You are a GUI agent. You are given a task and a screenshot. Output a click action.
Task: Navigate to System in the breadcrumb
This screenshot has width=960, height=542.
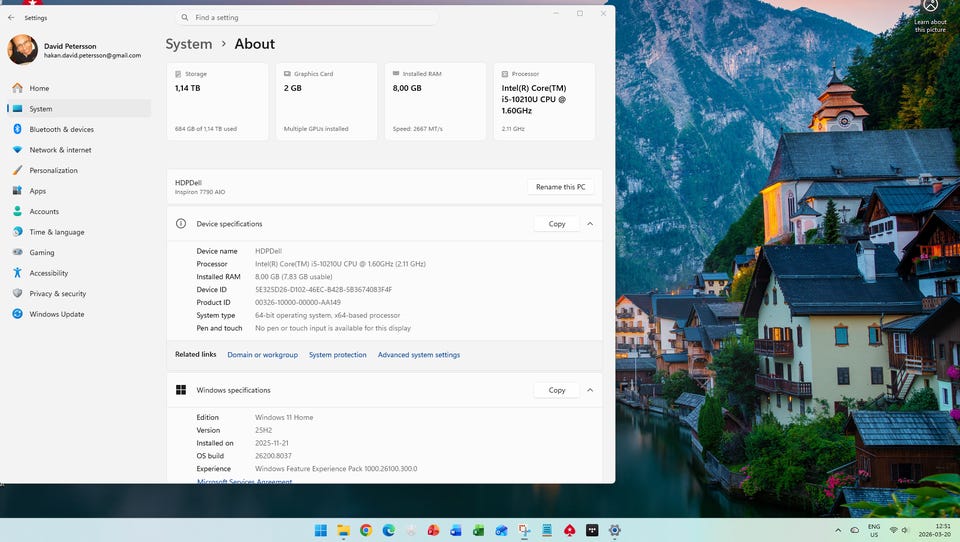coord(188,44)
